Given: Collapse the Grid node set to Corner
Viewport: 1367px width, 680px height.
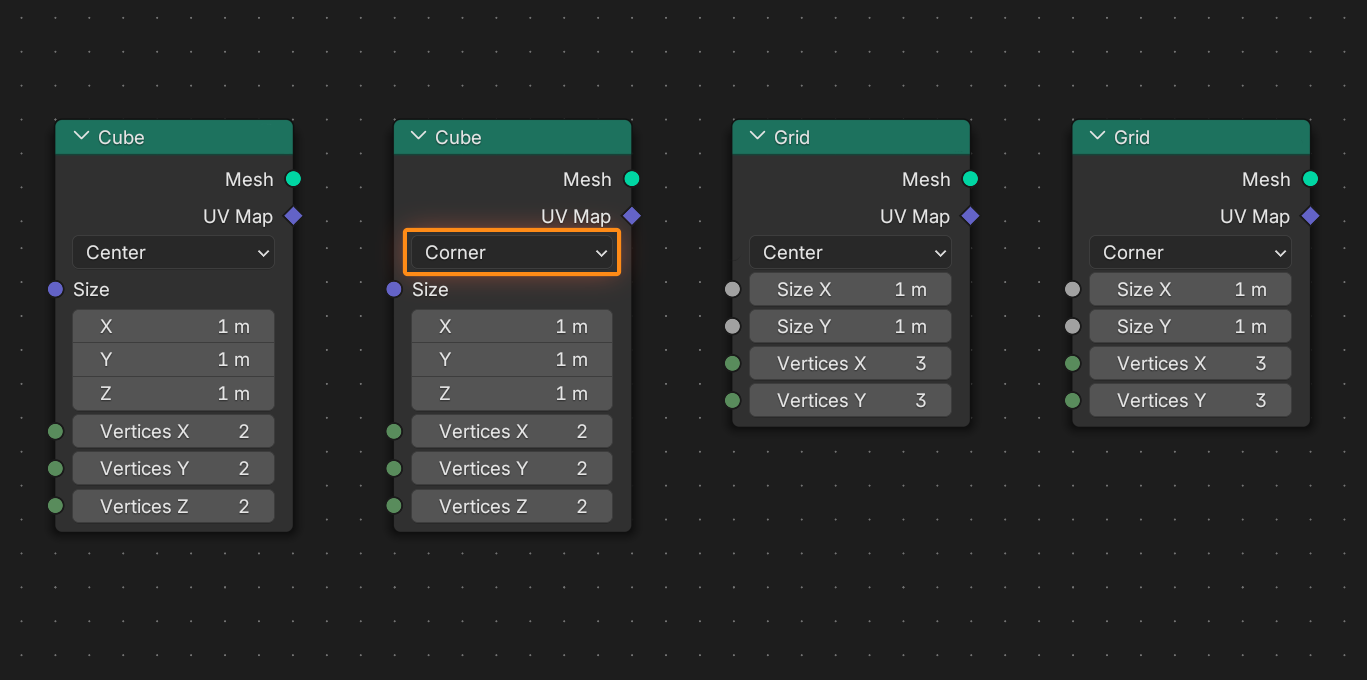Looking at the screenshot, I should click(1098, 137).
